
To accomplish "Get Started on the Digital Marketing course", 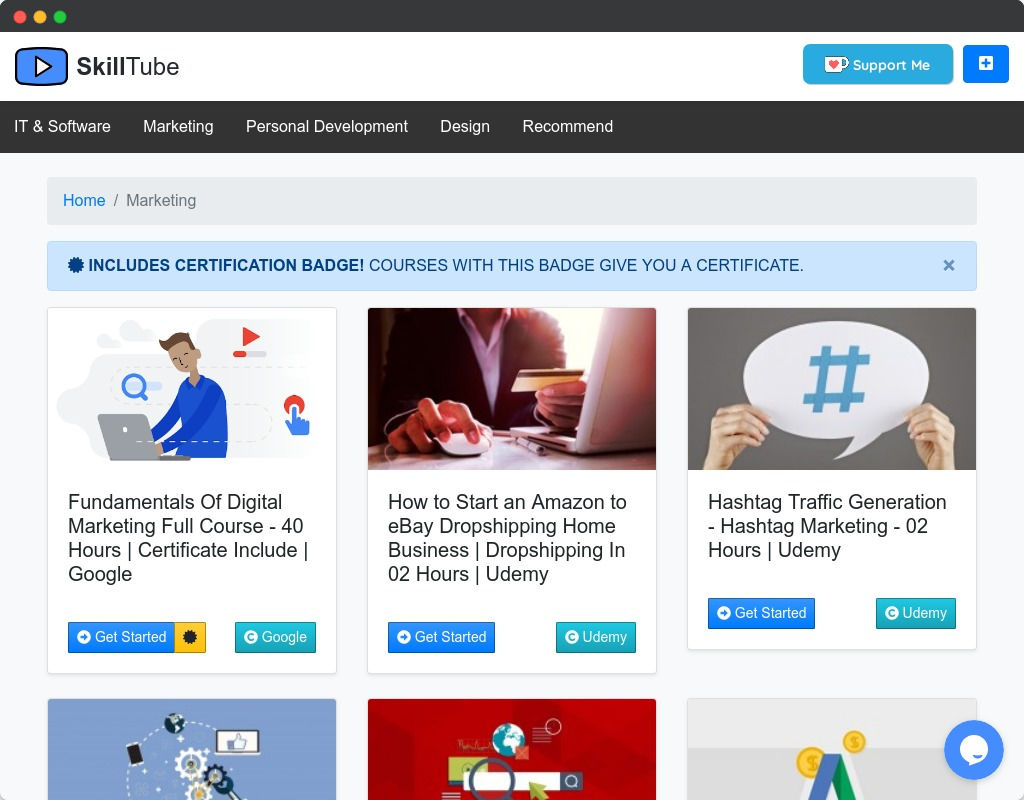I will [121, 637].
